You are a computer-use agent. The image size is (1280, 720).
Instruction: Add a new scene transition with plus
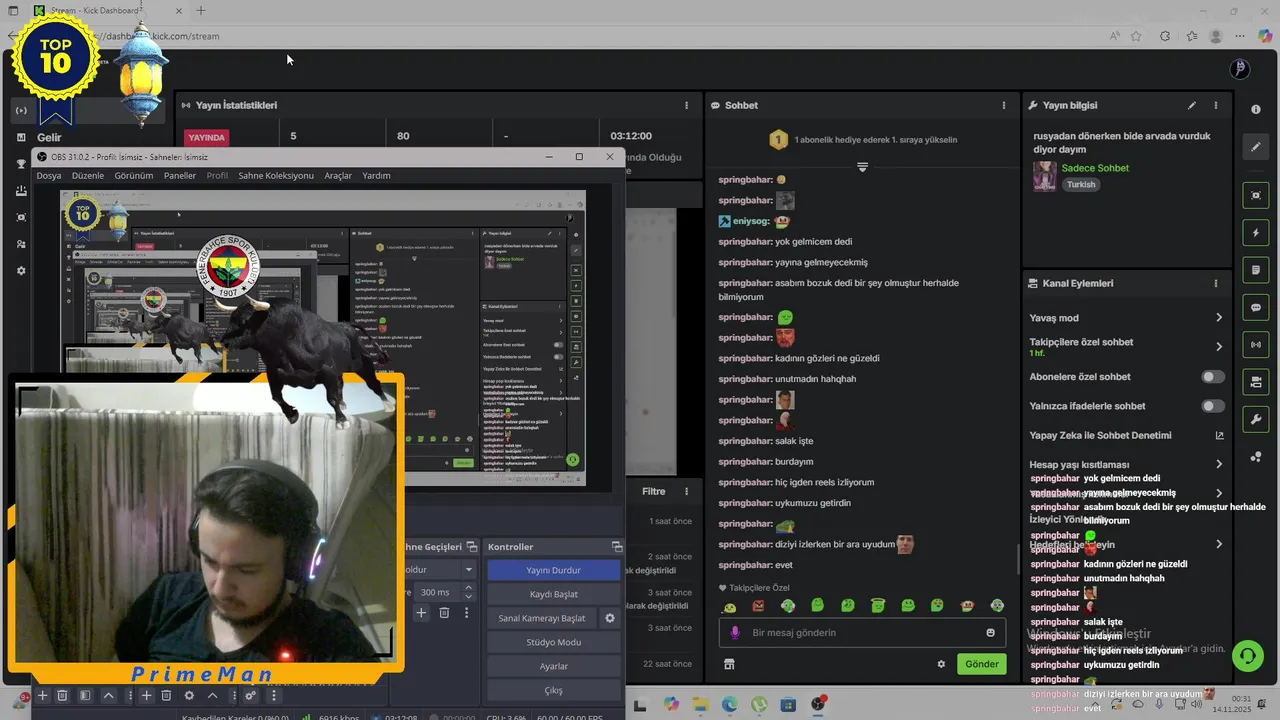coord(421,613)
